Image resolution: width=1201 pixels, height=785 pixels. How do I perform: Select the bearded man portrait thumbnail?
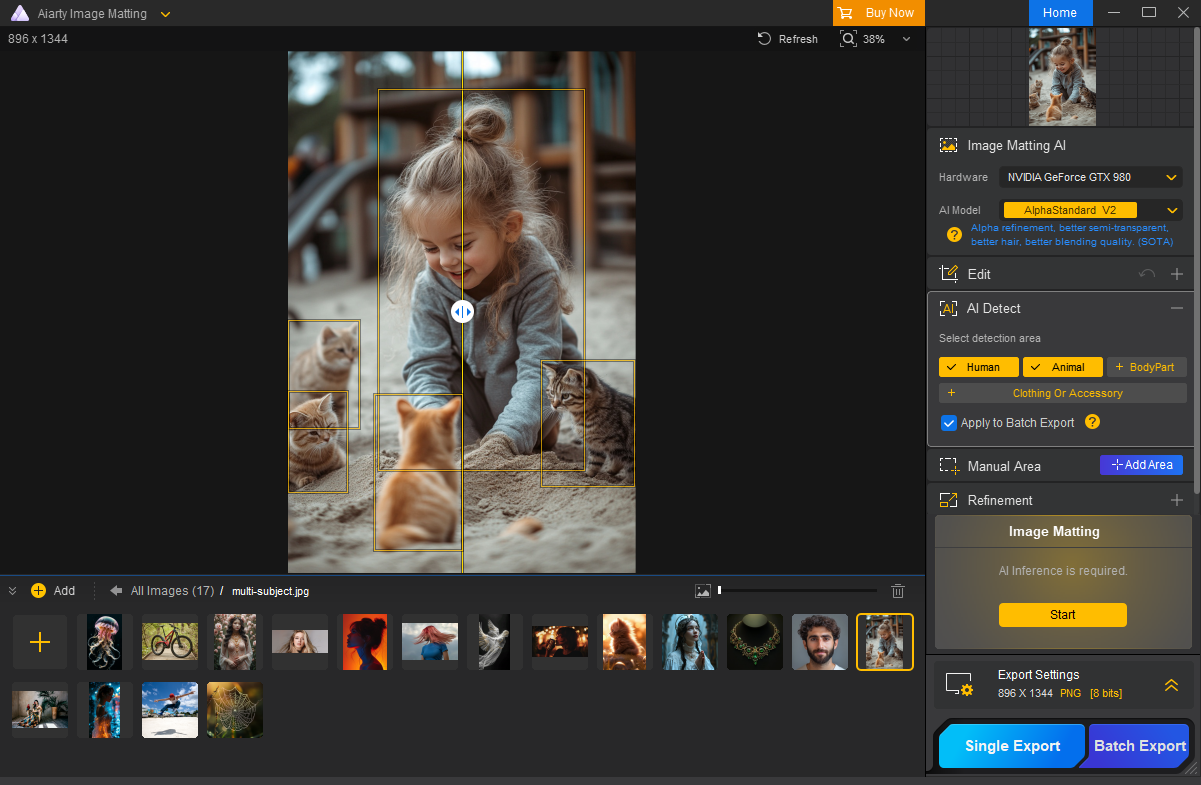coord(820,642)
